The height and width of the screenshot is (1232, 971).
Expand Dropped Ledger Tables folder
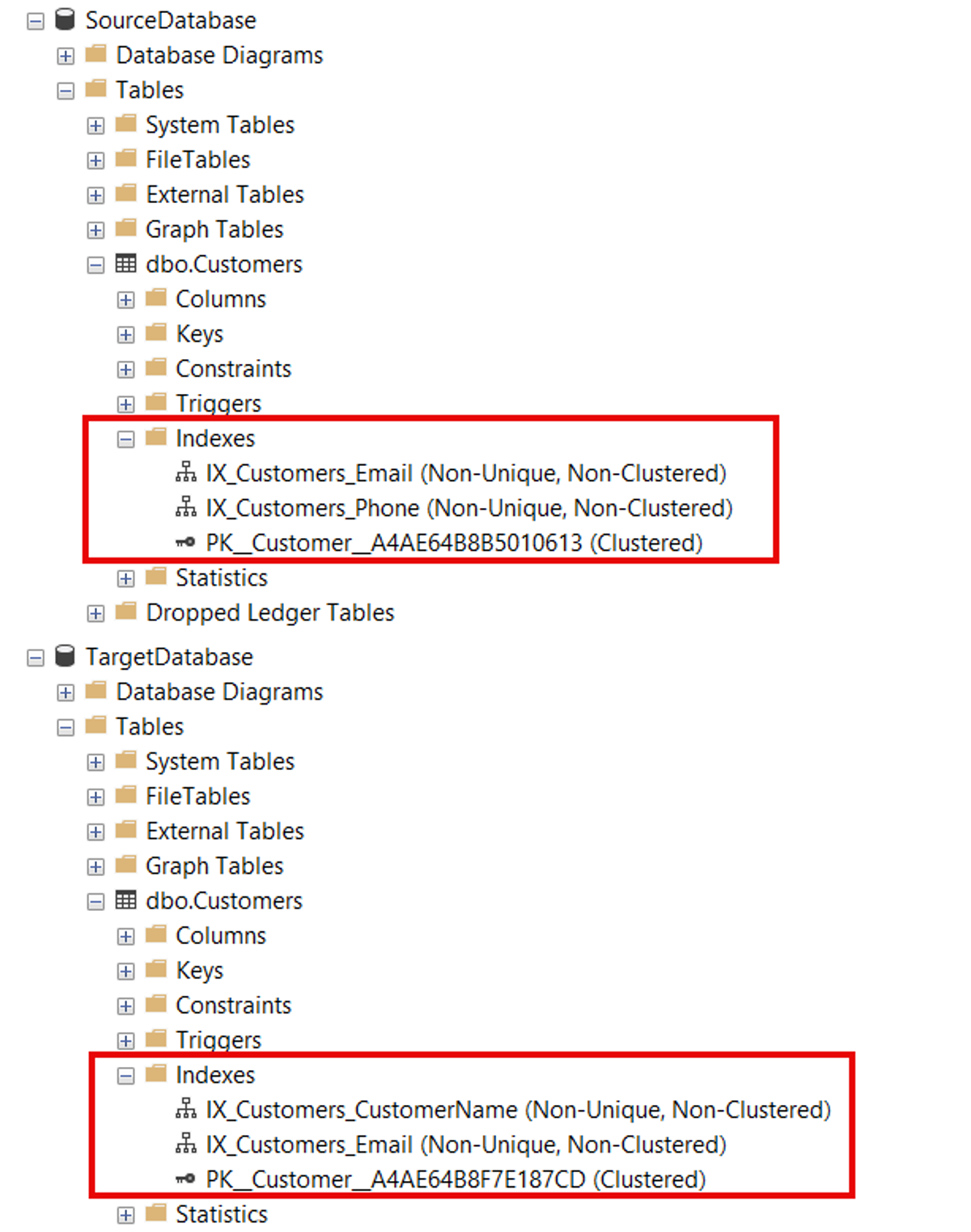(x=95, y=613)
